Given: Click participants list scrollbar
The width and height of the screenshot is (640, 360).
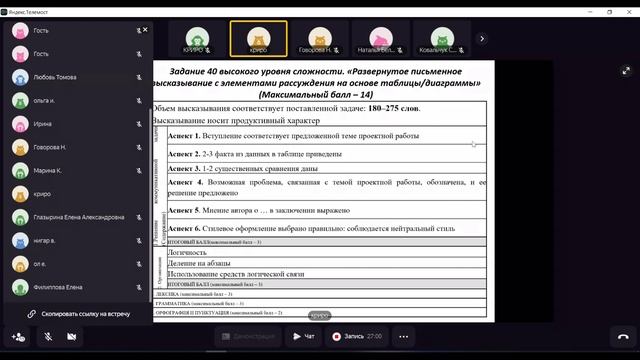Looking at the screenshot, I should 151,204.
